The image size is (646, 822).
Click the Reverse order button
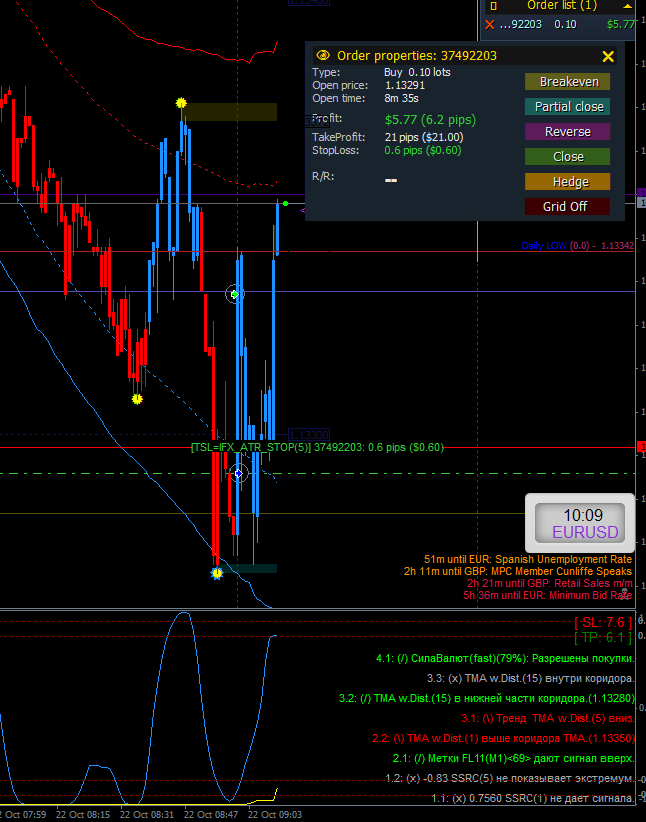(x=568, y=132)
